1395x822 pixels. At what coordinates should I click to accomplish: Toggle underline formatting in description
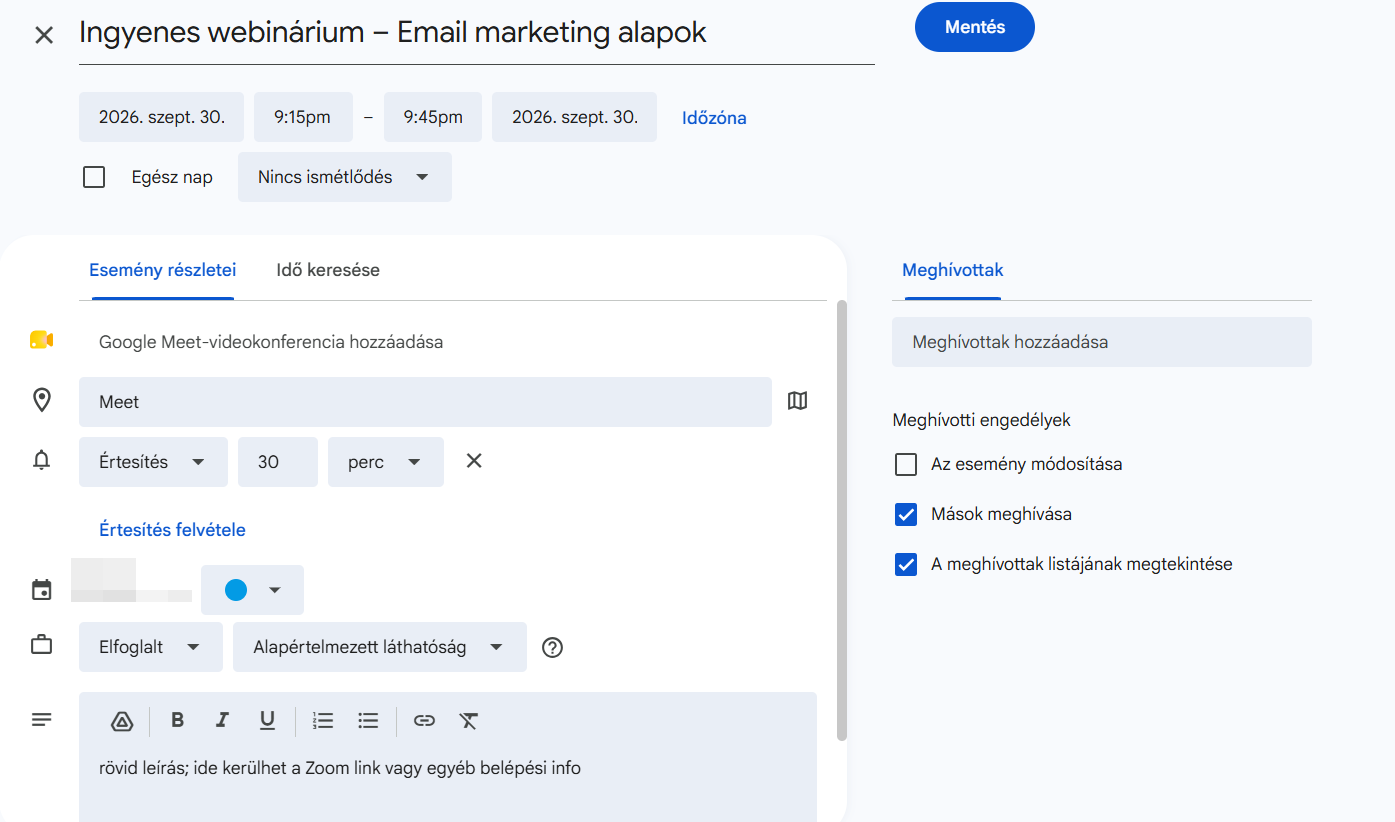click(267, 720)
